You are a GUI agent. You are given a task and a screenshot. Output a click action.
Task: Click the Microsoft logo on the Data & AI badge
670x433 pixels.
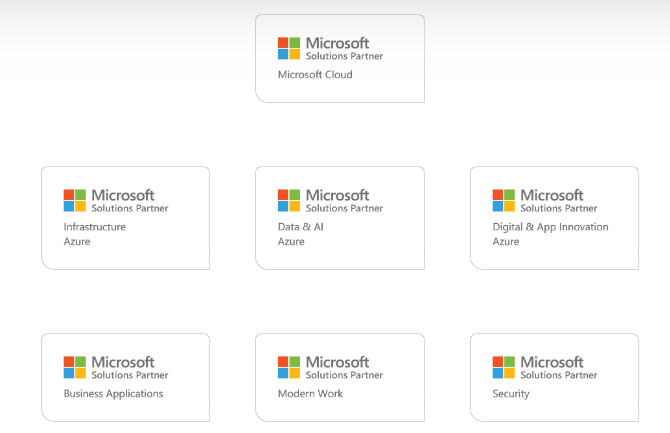[289, 200]
